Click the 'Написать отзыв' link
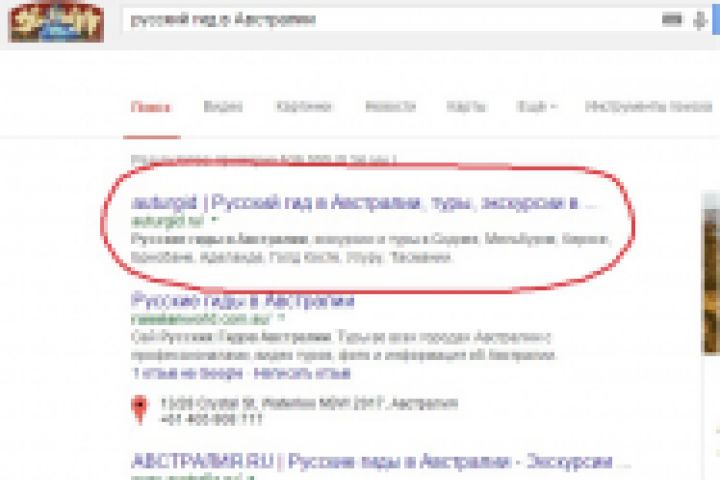720x480 pixels. pos(302,373)
